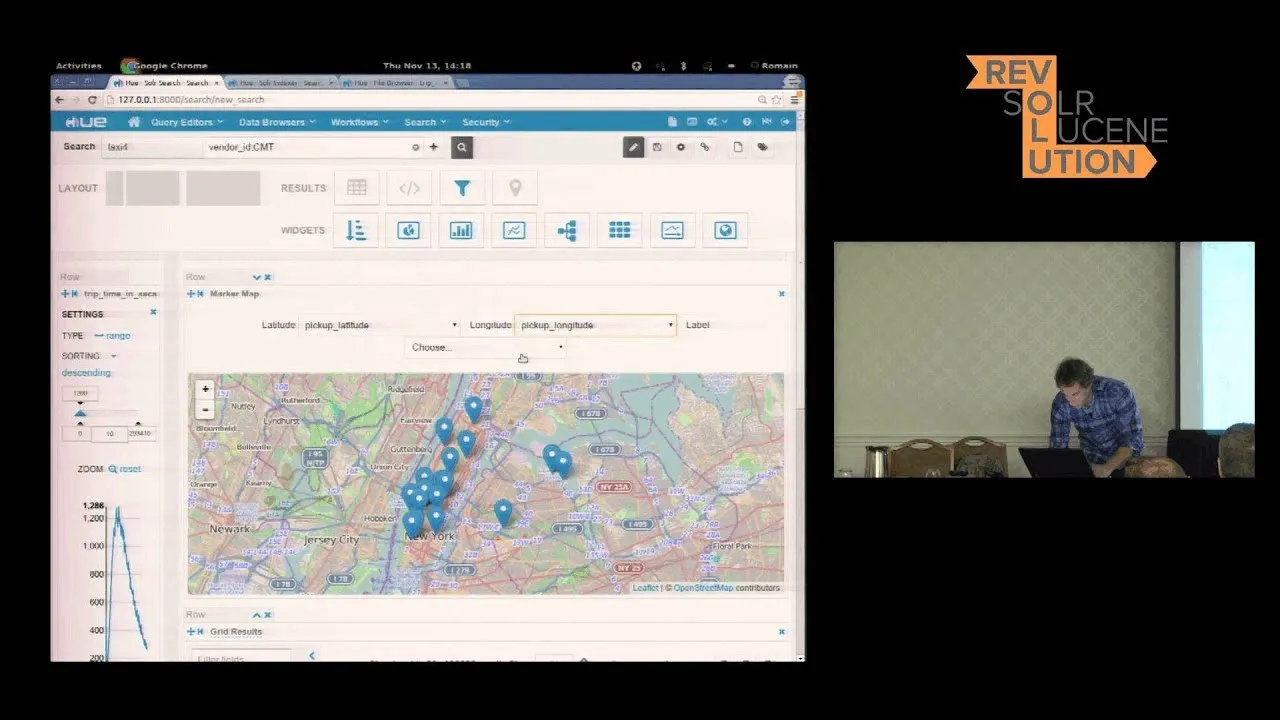Select the marker map results widget
The image size is (1280, 720).
515,187
